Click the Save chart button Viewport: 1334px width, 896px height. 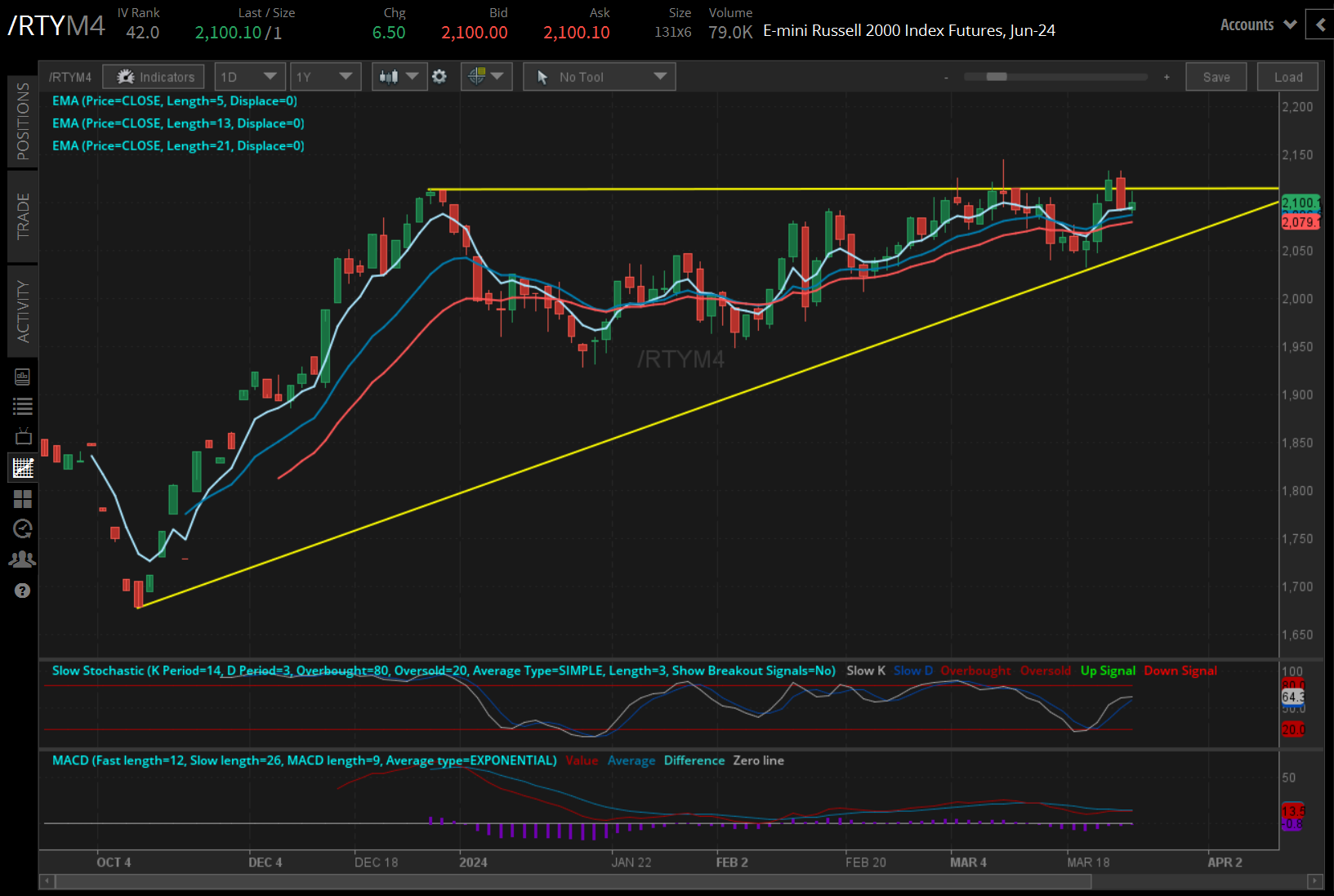pos(1216,77)
